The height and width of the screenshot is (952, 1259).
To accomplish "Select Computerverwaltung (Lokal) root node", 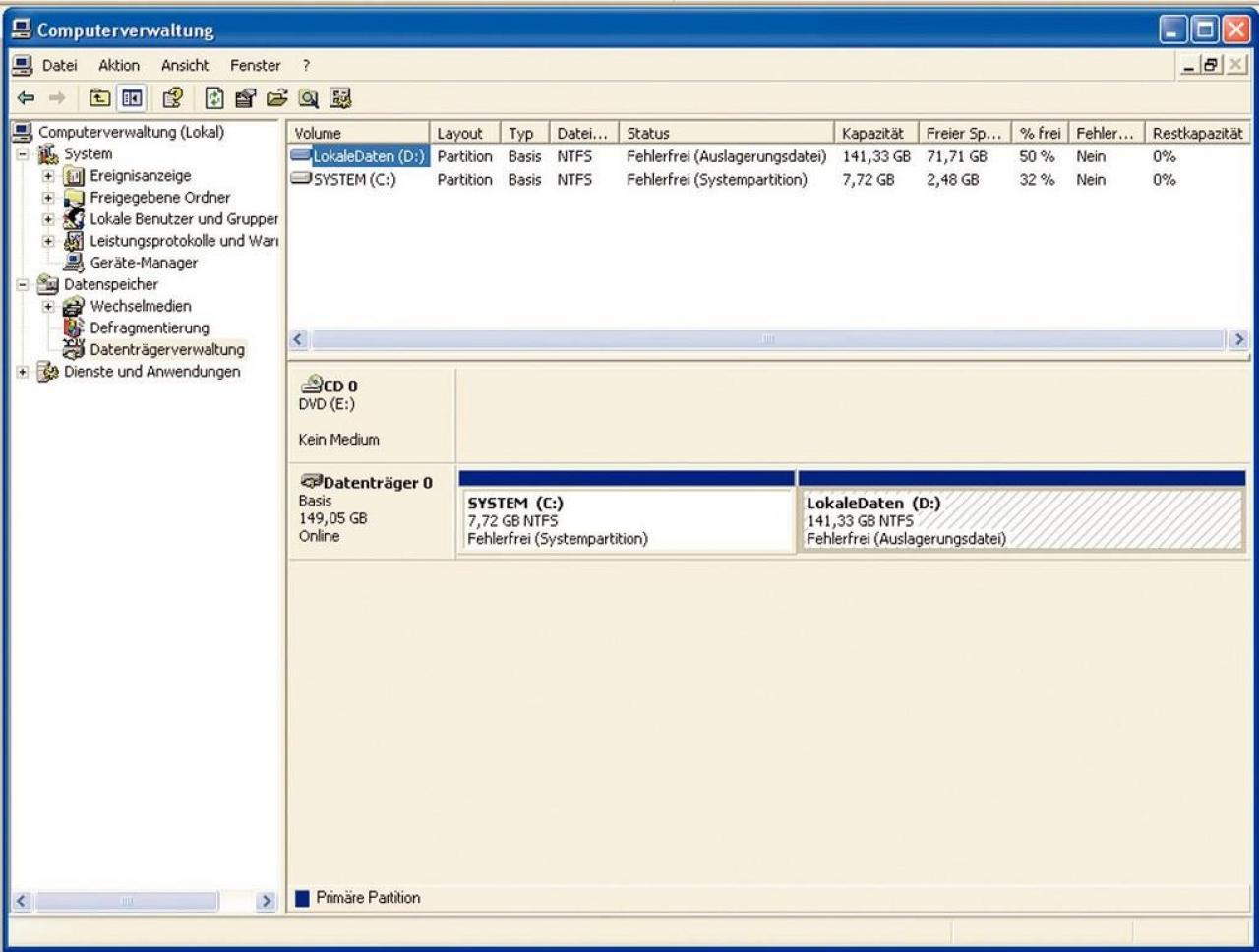I will (x=131, y=132).
